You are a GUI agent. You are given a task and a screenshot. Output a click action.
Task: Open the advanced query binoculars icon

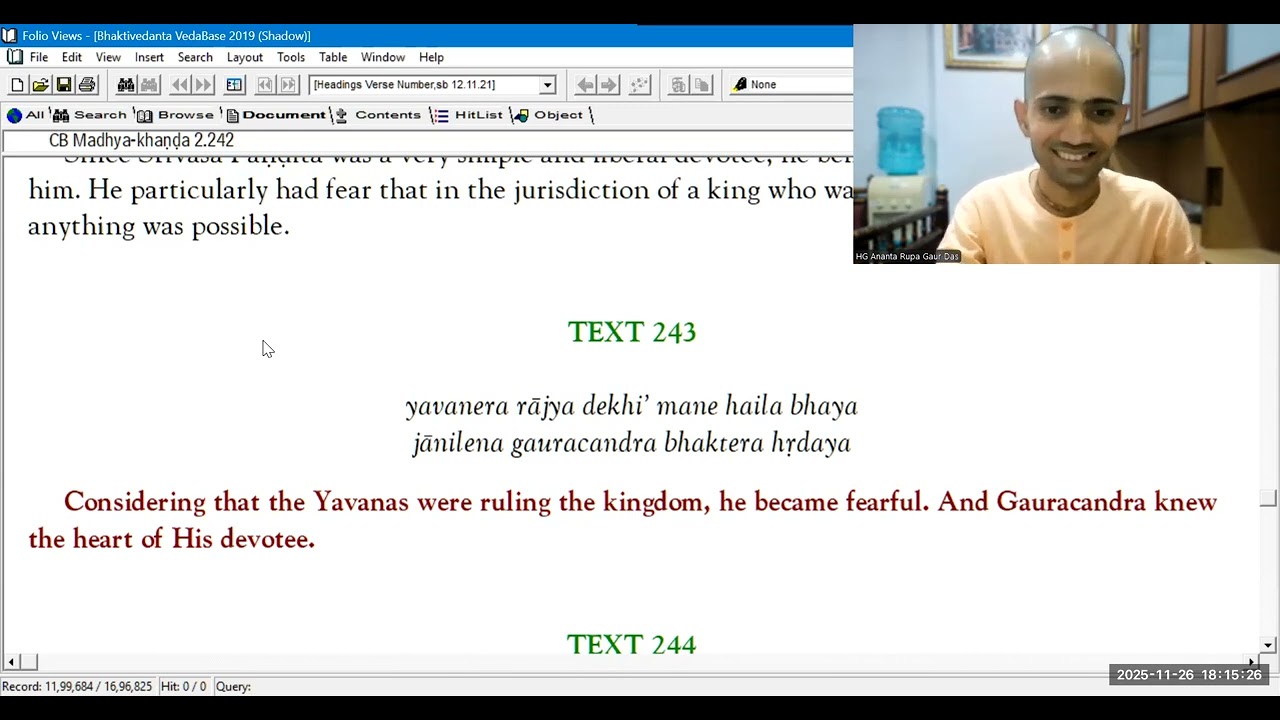tap(126, 85)
